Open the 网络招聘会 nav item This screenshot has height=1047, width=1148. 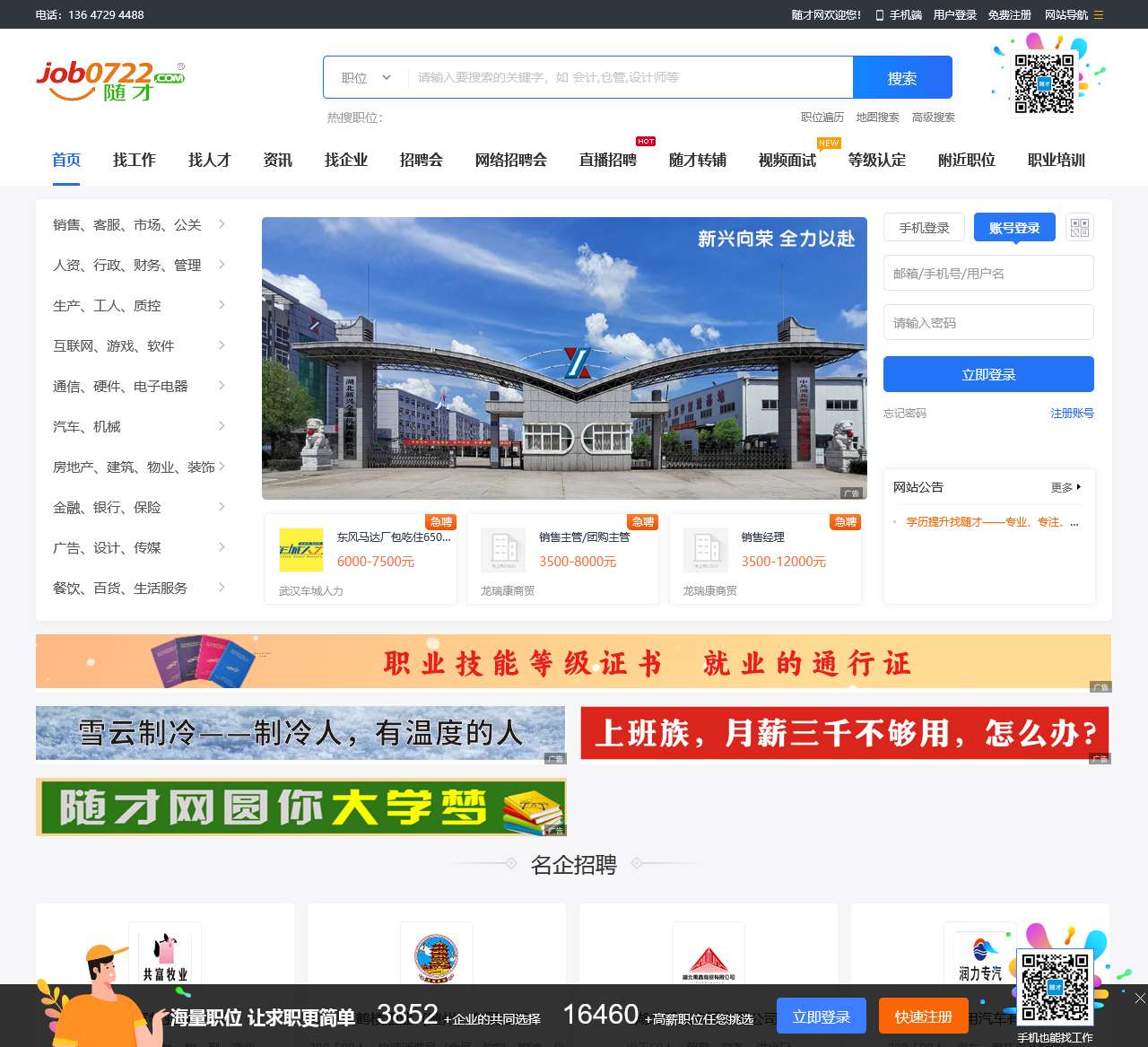tap(511, 160)
